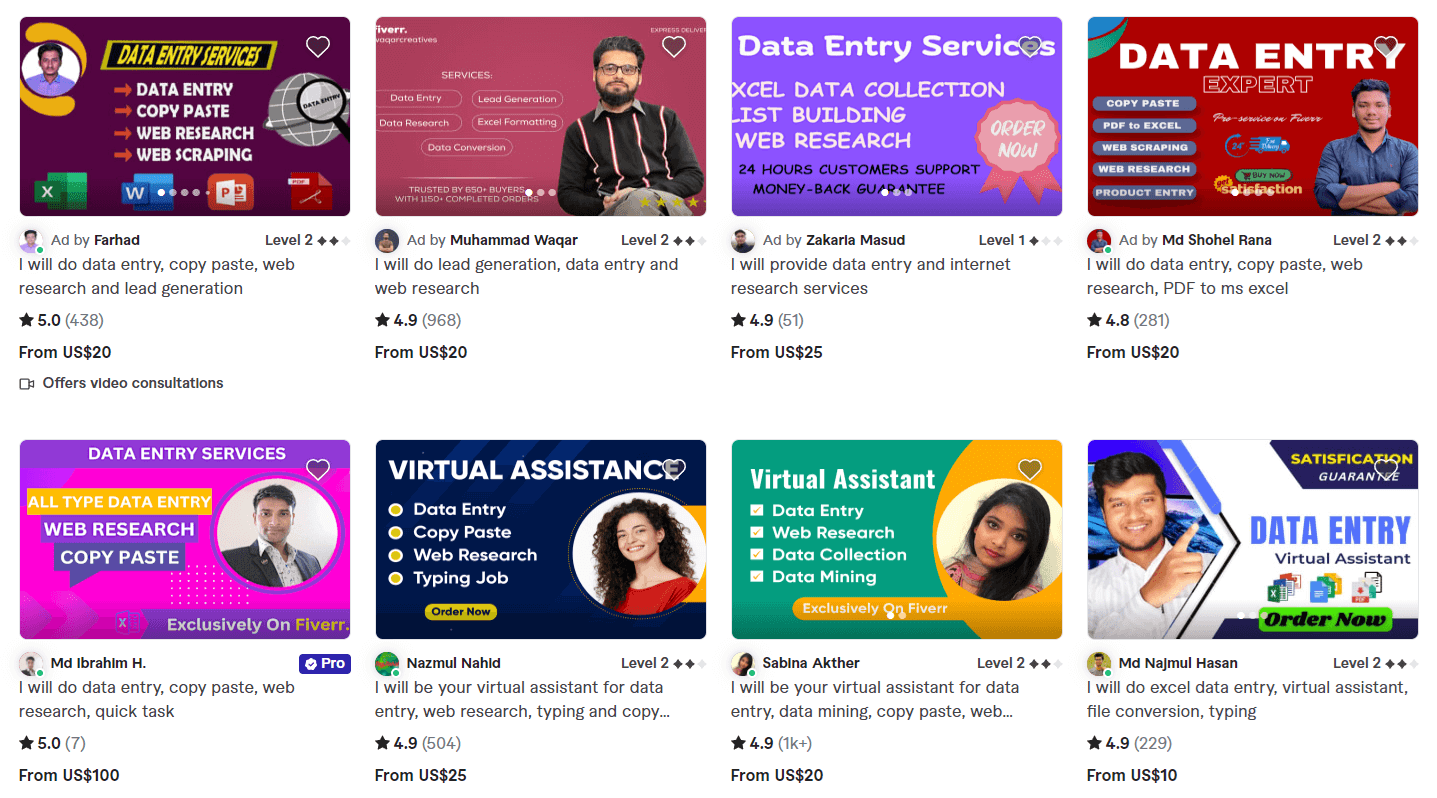
Task: Favorite Md Najmul Hasan's gig via heart icon
Action: pos(1386,469)
